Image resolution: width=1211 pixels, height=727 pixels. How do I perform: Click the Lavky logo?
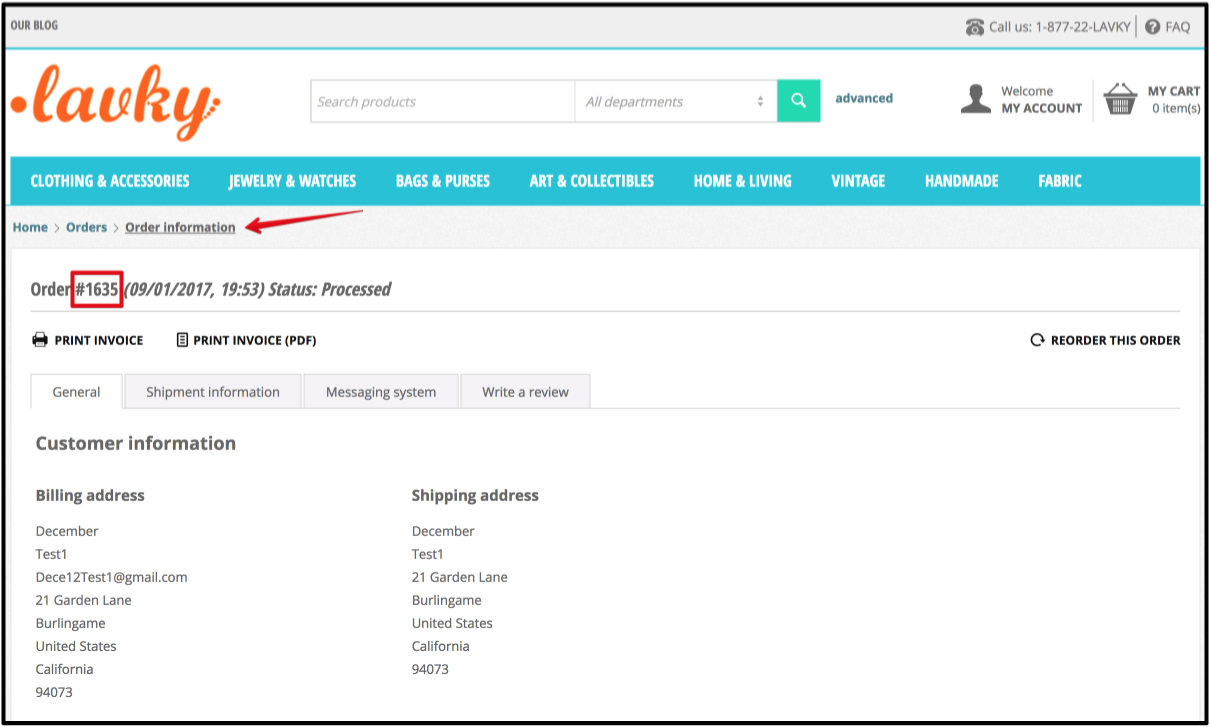click(x=115, y=100)
